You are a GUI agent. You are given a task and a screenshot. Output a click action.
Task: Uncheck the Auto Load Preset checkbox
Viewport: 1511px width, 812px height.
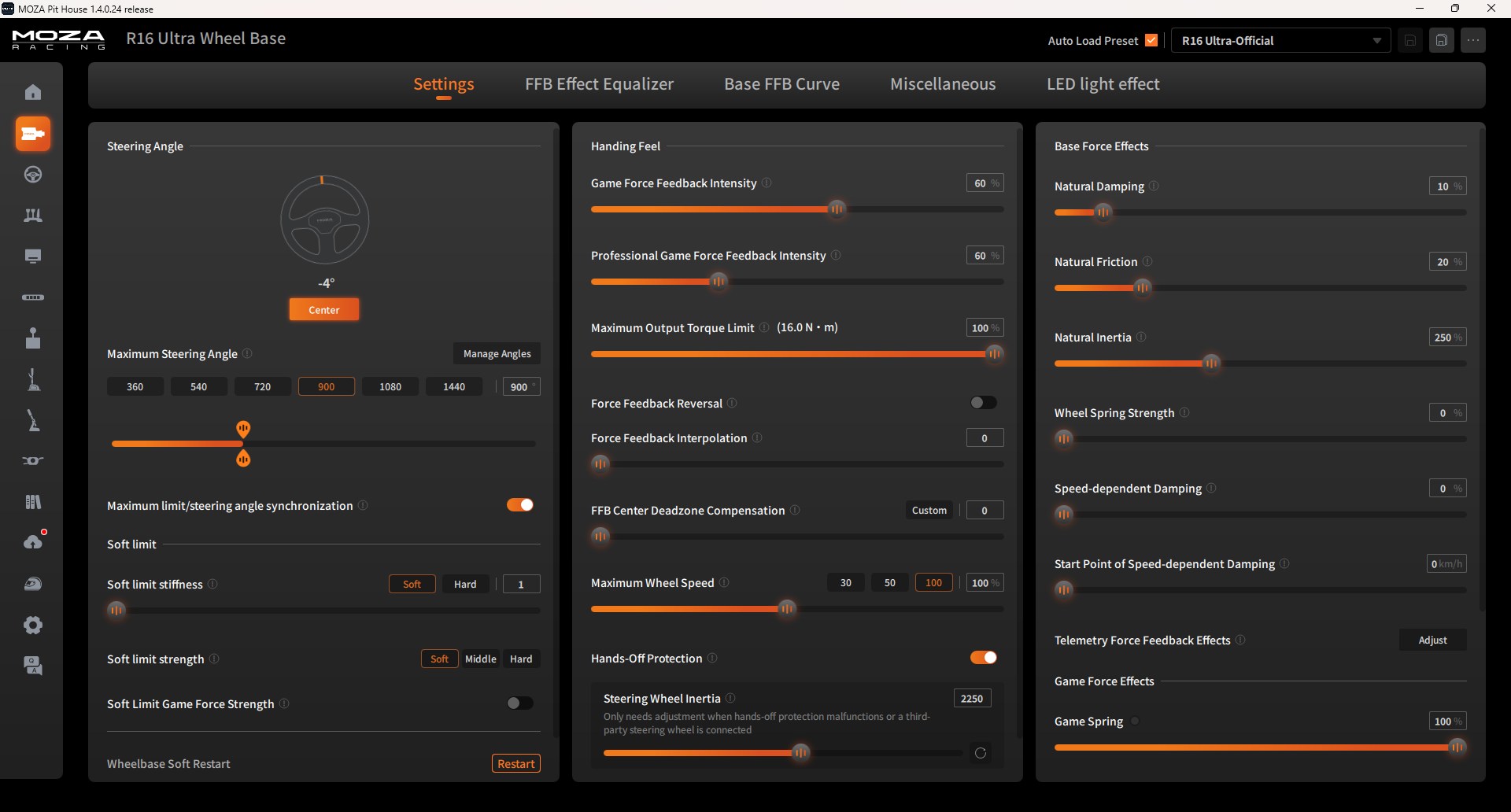(1151, 40)
